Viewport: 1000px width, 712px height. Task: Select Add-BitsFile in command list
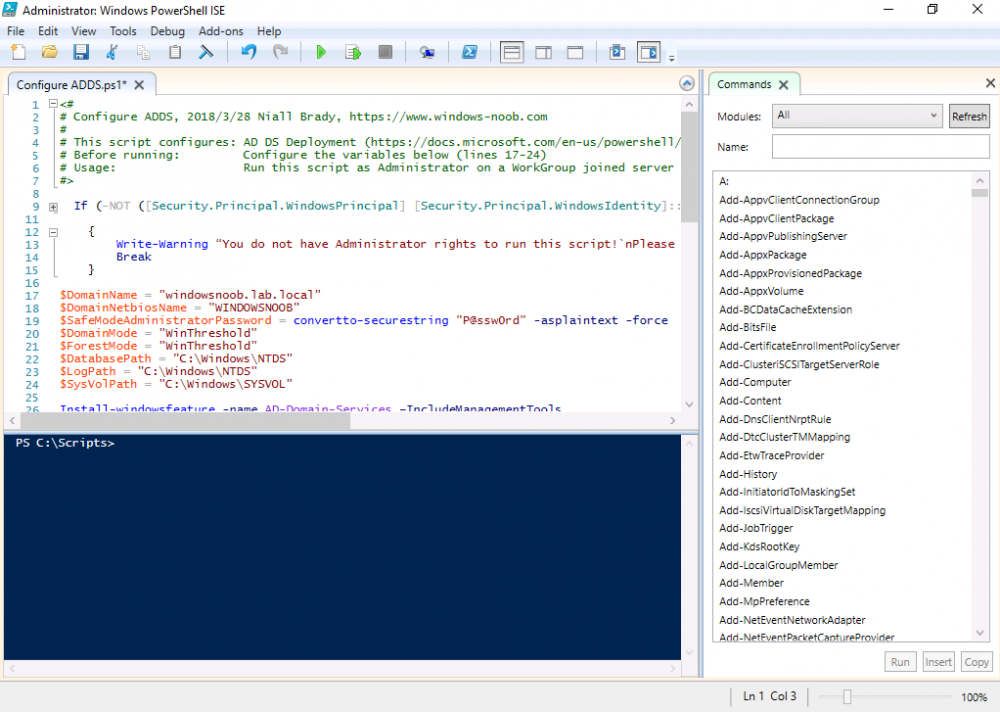pos(747,327)
